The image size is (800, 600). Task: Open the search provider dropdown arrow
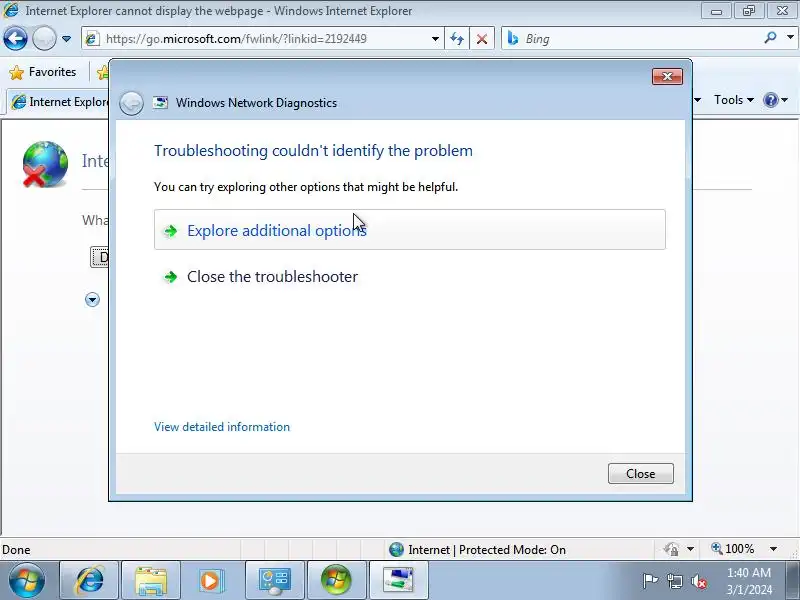coord(790,38)
